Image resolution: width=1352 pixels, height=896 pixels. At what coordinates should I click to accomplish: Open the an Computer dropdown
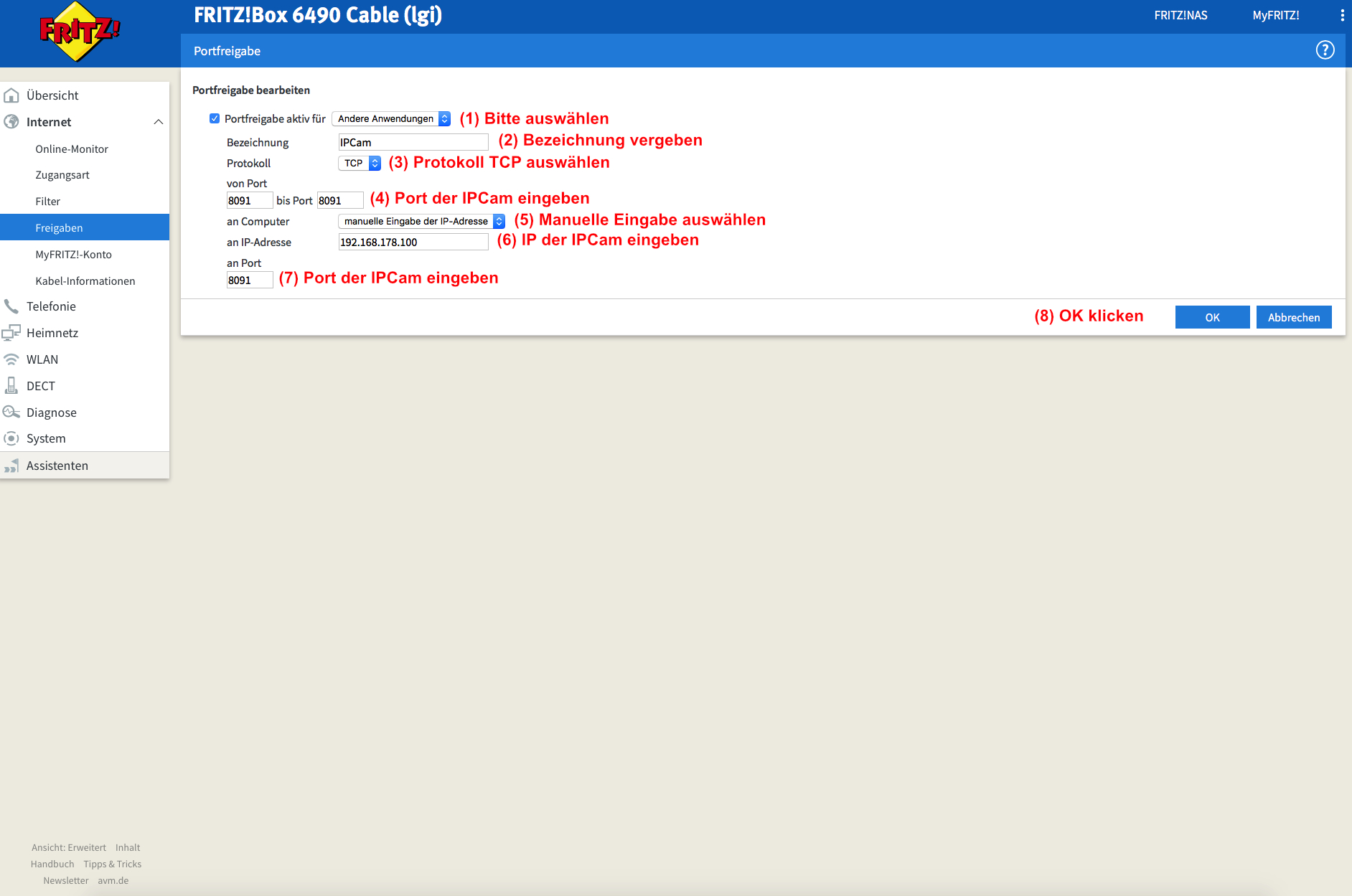pos(421,221)
